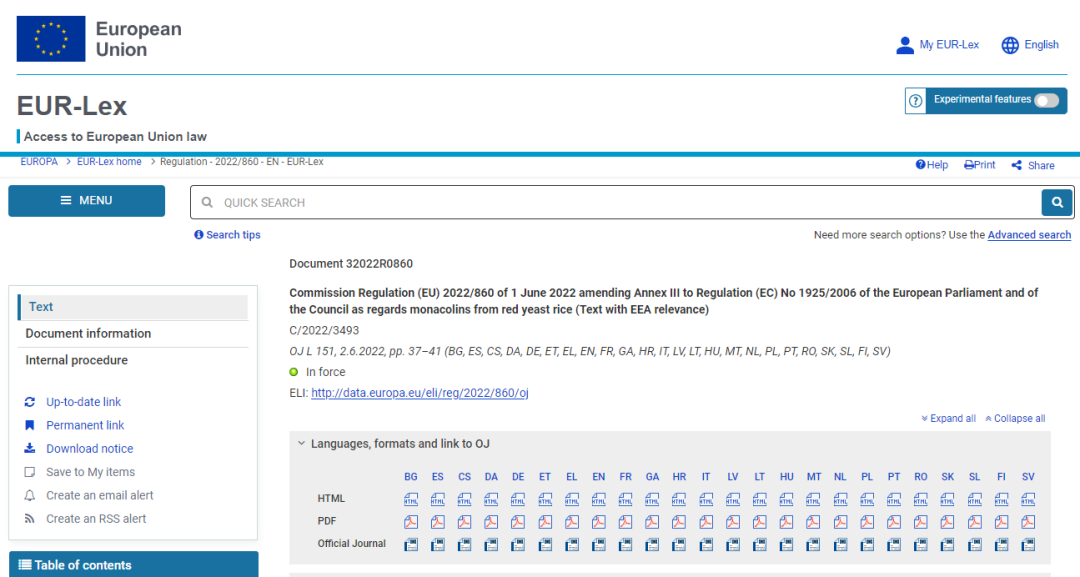Open the ELI data.europa.eu link

[419, 393]
